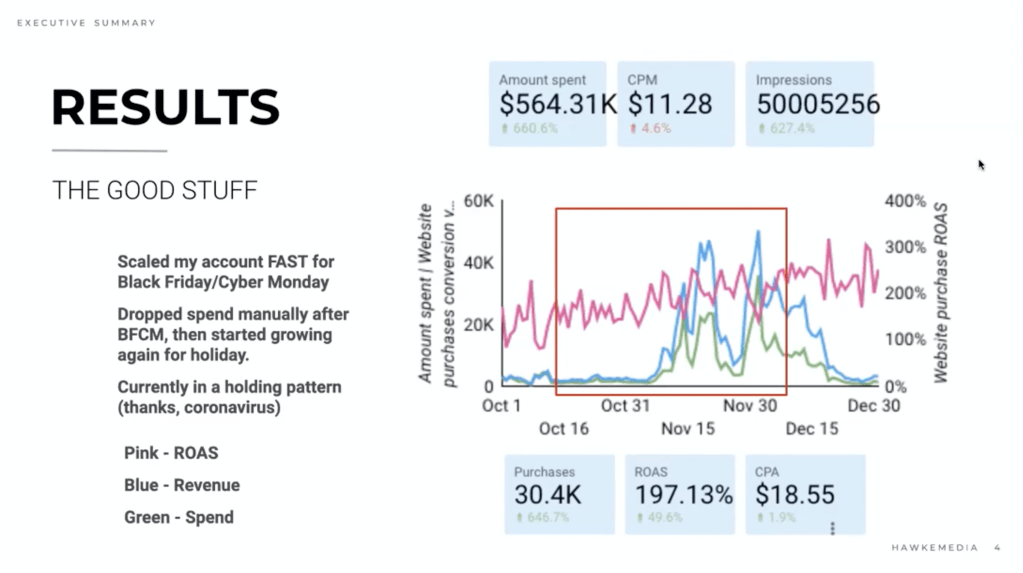Click the red arrow under CPM value
The width and height of the screenshot is (1023, 573).
coord(632,128)
